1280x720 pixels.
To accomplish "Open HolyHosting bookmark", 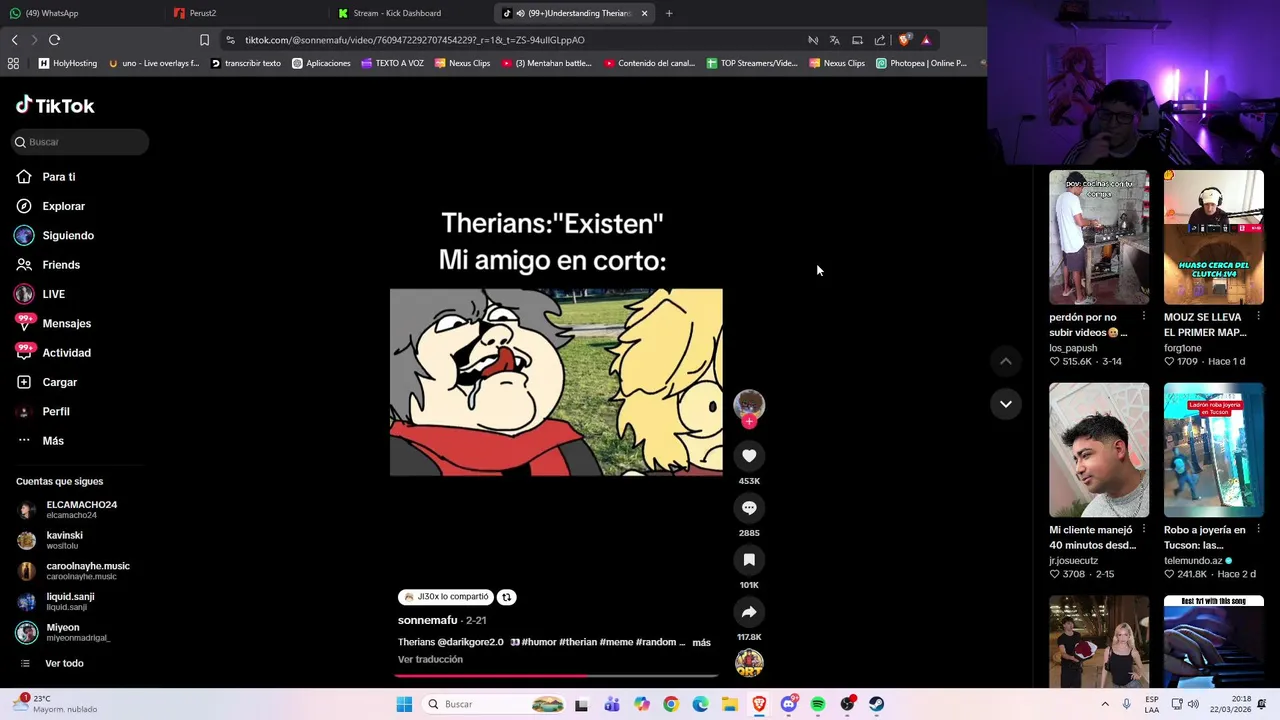I will [68, 63].
